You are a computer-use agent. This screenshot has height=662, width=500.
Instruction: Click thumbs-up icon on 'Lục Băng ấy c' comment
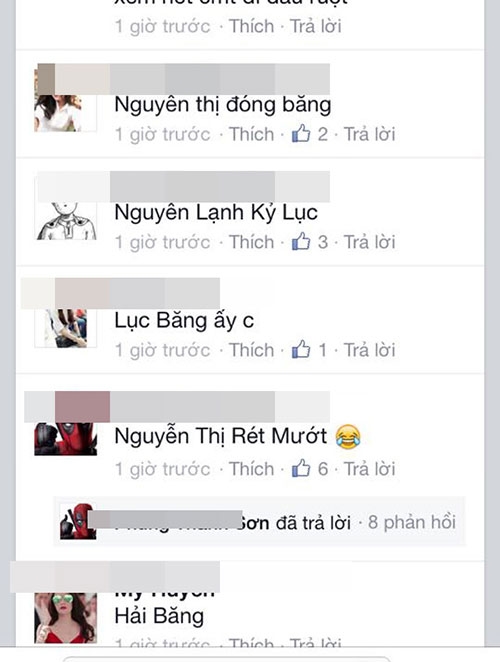(301, 350)
